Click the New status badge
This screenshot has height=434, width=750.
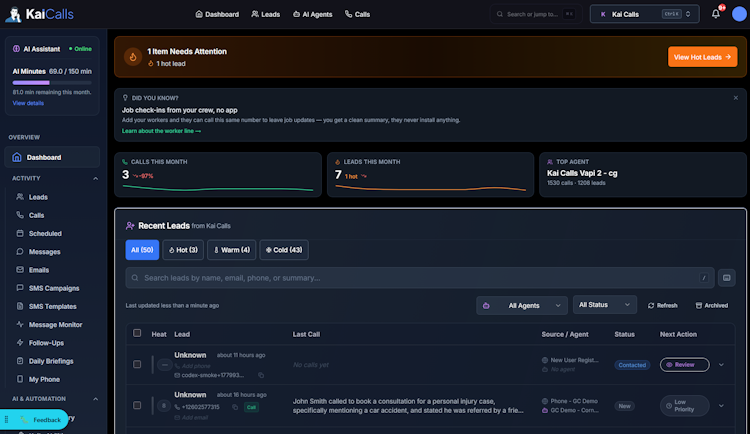click(x=624, y=406)
